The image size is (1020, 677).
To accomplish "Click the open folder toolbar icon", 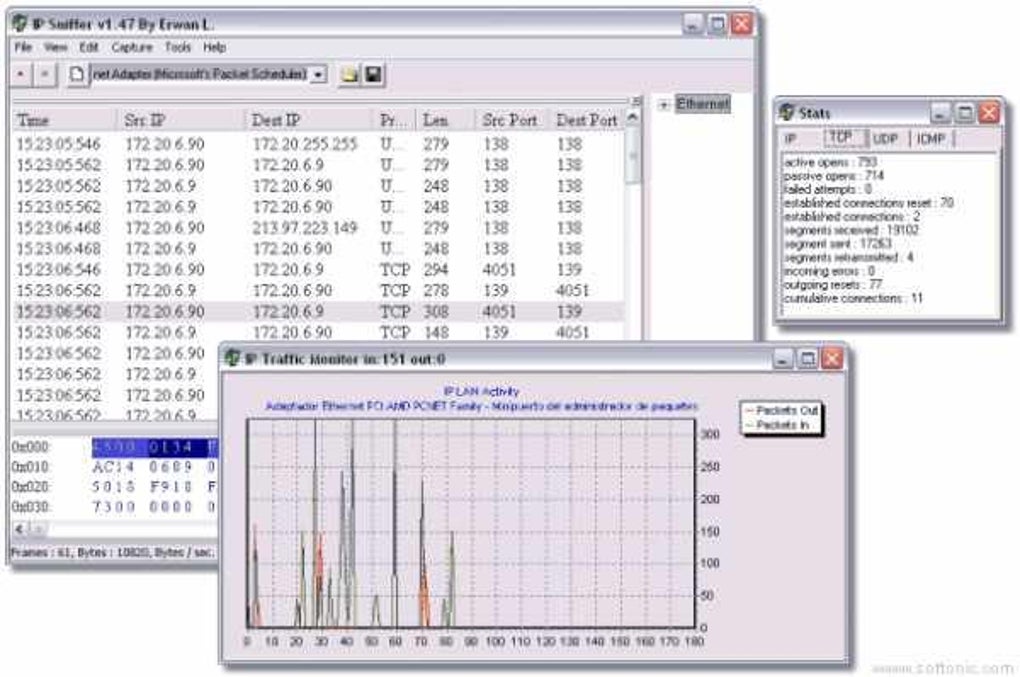I will pos(349,75).
